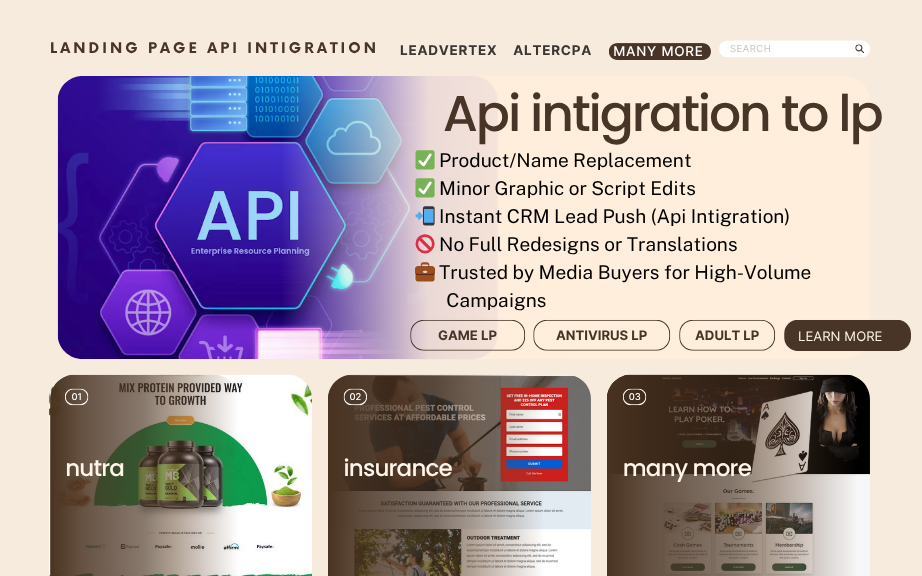
Task: Click the phone icon beside Instant CRM Lead Push
Action: (x=425, y=216)
